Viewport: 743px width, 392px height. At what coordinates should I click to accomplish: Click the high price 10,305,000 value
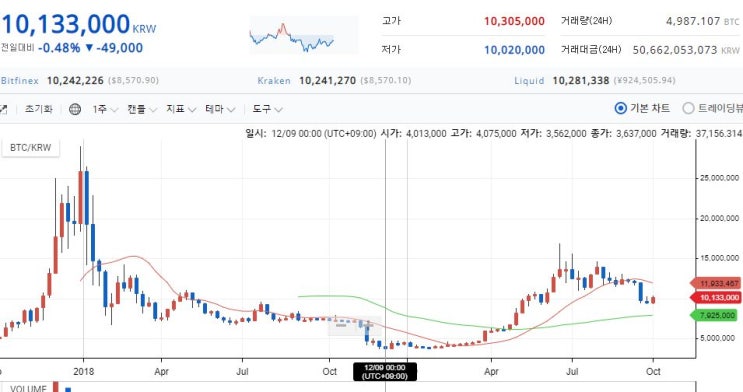514,21
